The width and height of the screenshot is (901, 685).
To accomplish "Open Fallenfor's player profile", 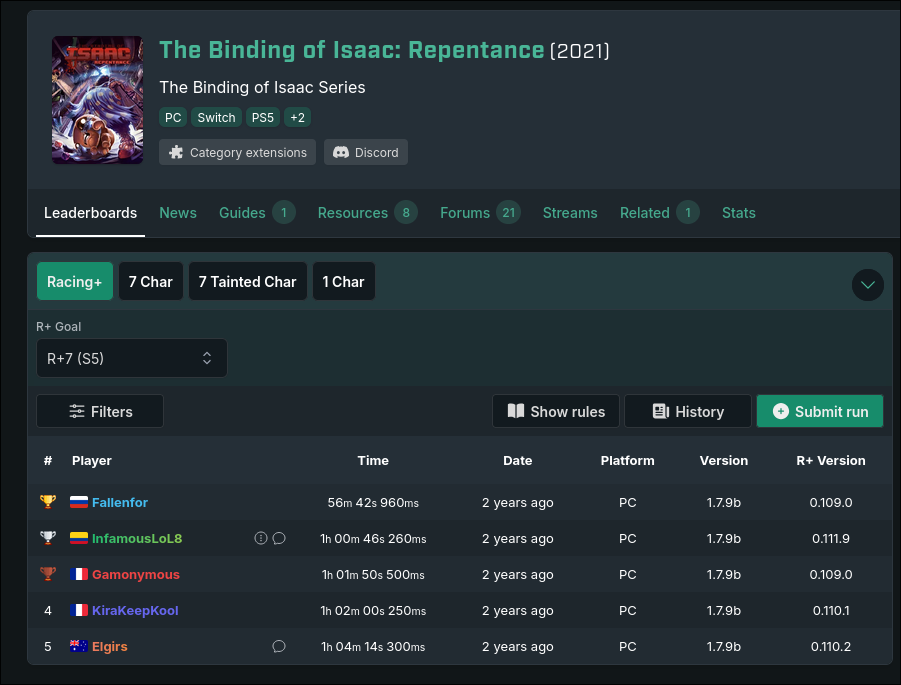I will [x=120, y=503].
